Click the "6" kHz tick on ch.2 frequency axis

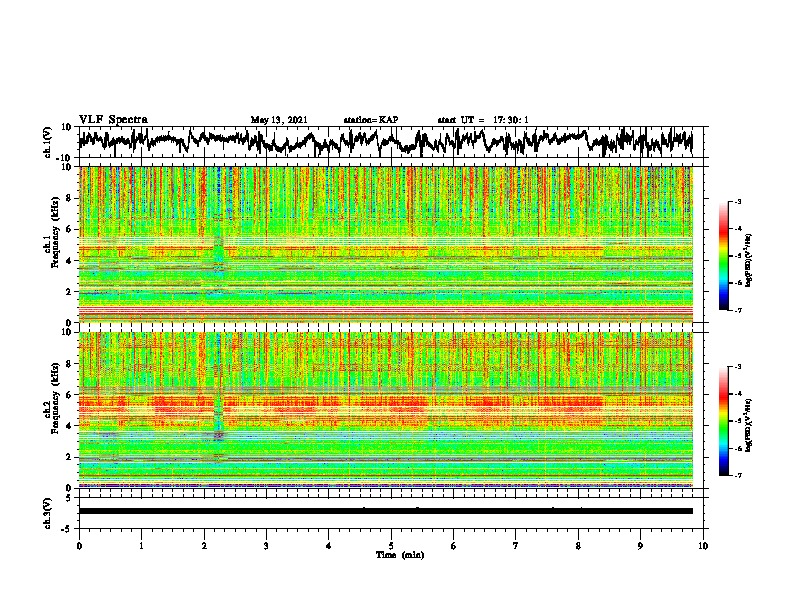[x=70, y=395]
